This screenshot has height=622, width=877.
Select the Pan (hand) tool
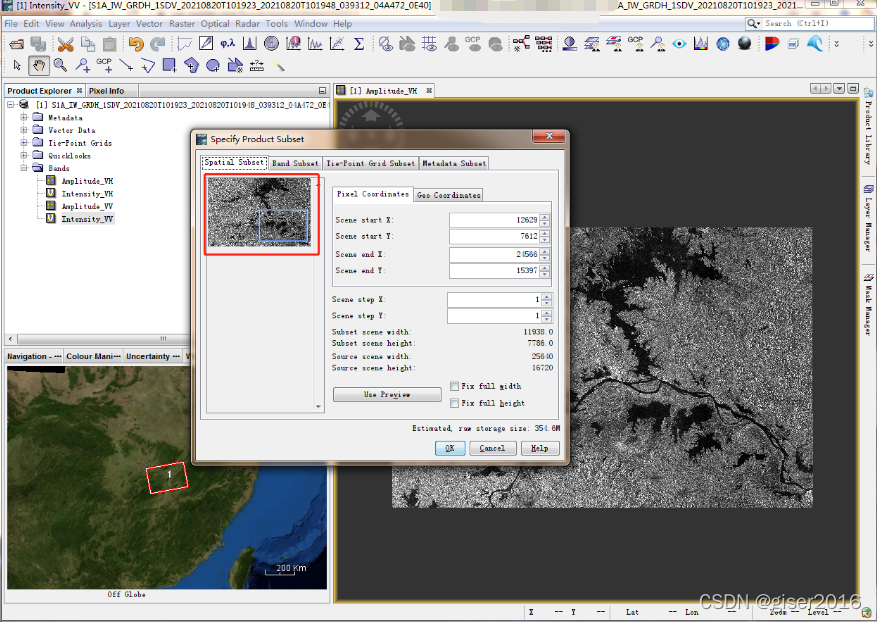tap(39, 65)
